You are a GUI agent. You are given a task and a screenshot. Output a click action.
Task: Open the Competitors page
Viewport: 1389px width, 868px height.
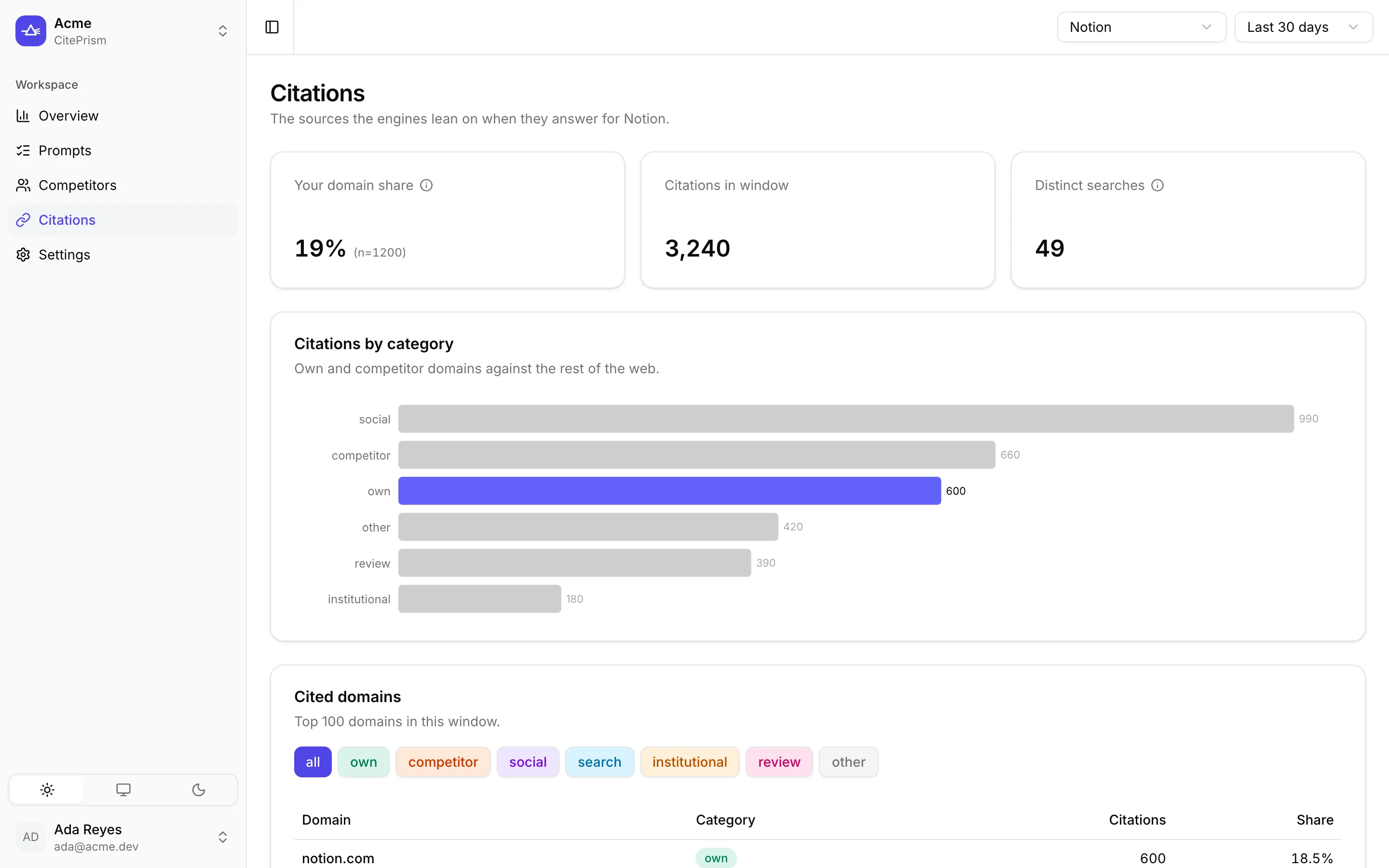coord(123,185)
